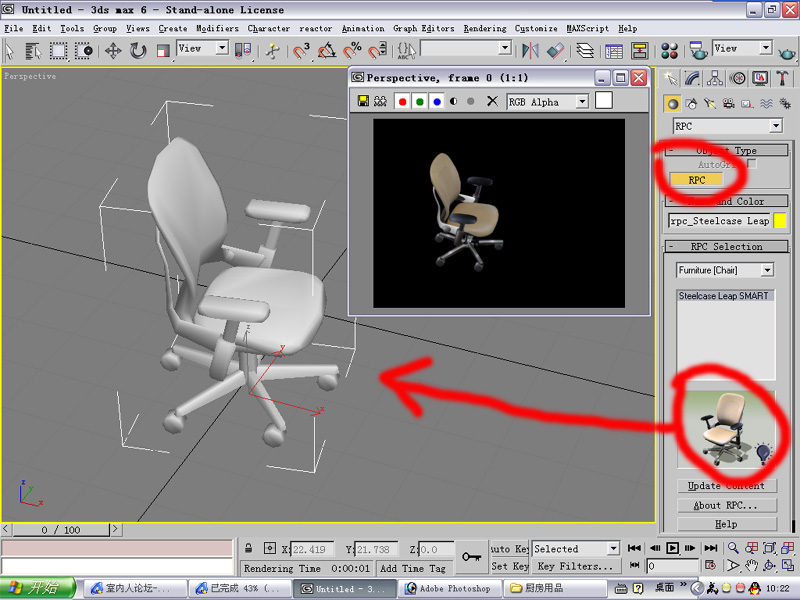Screen dimensions: 800x600
Task: Switch to the Modify panel tab
Action: pos(692,78)
